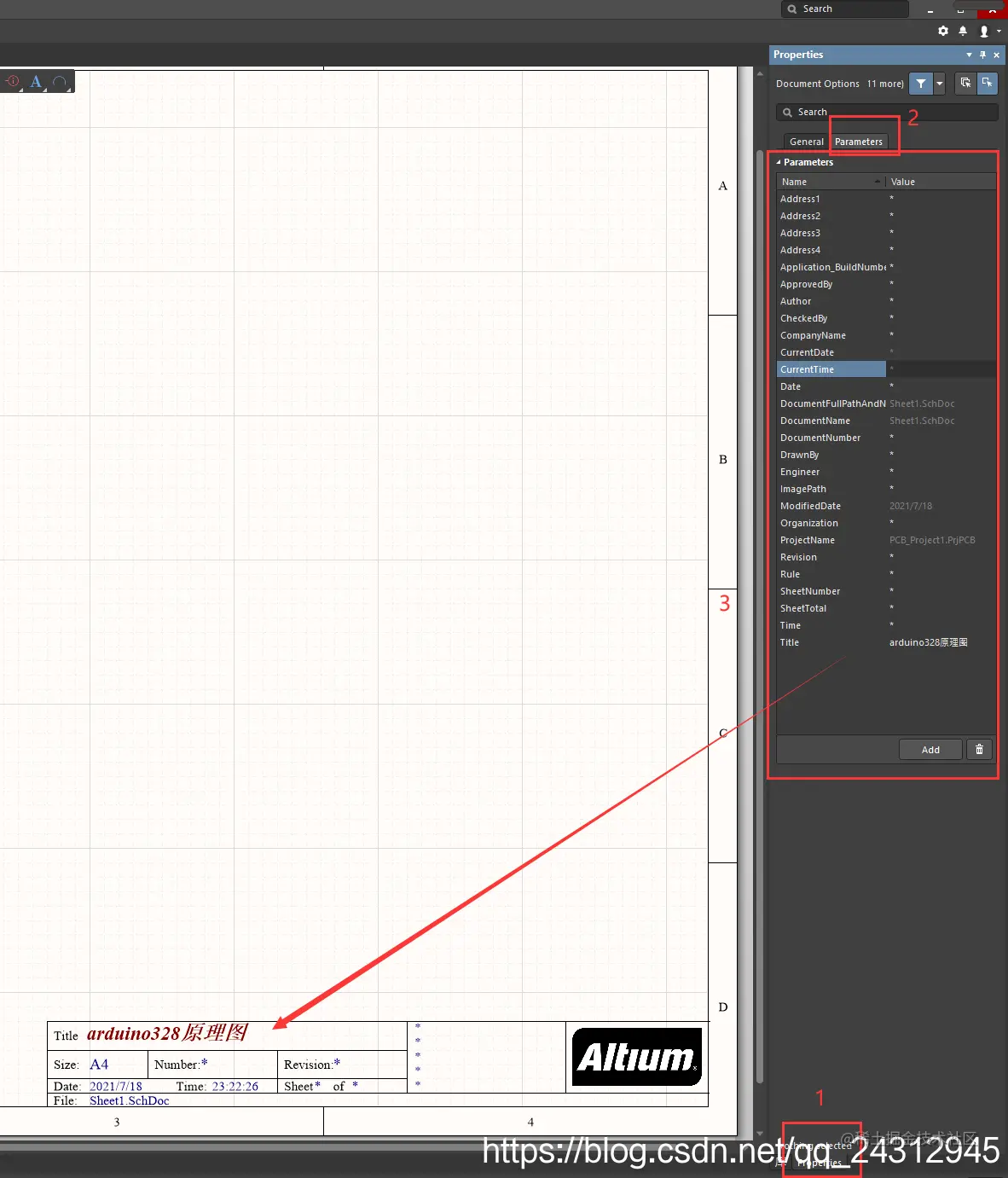
Task: Click the file name Sheet1.SchDoc in title block
Action: point(130,1100)
